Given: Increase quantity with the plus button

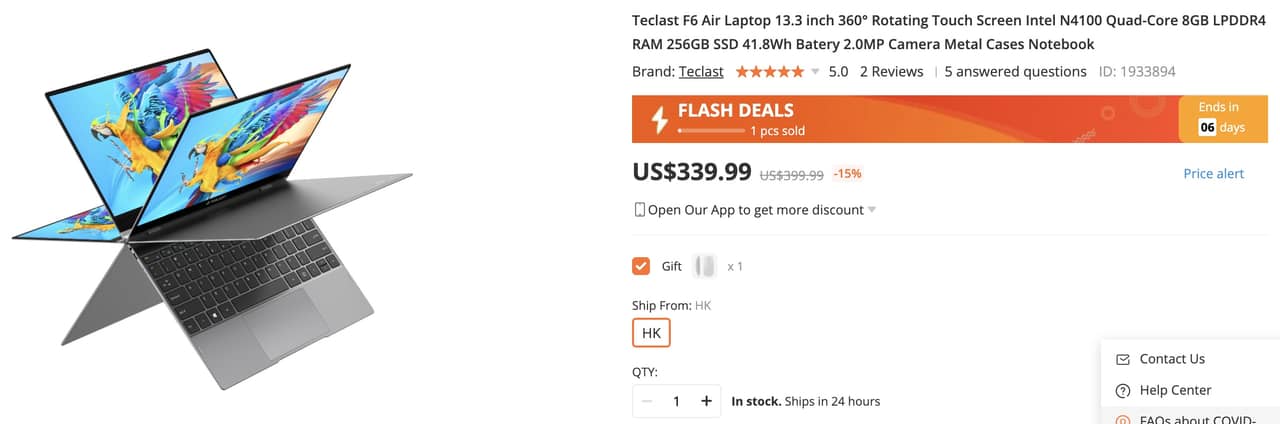Looking at the screenshot, I should click(706, 401).
